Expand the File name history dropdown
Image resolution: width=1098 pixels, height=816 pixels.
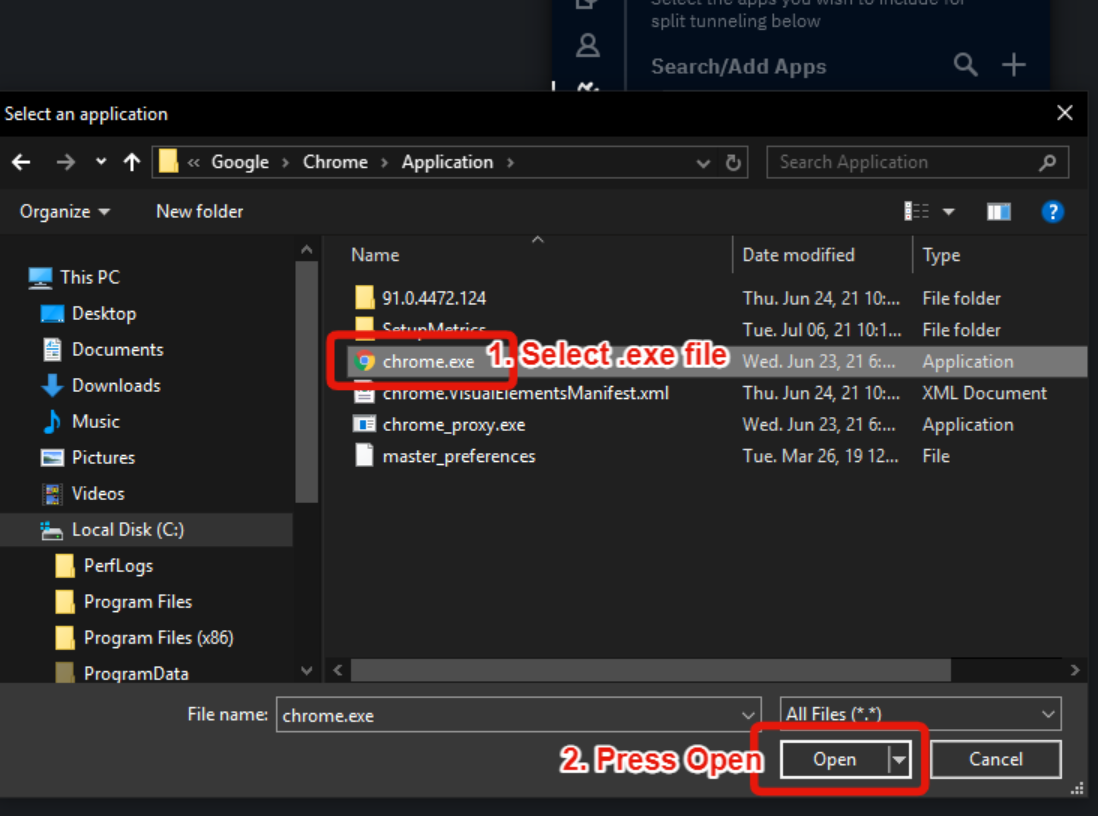pos(749,715)
